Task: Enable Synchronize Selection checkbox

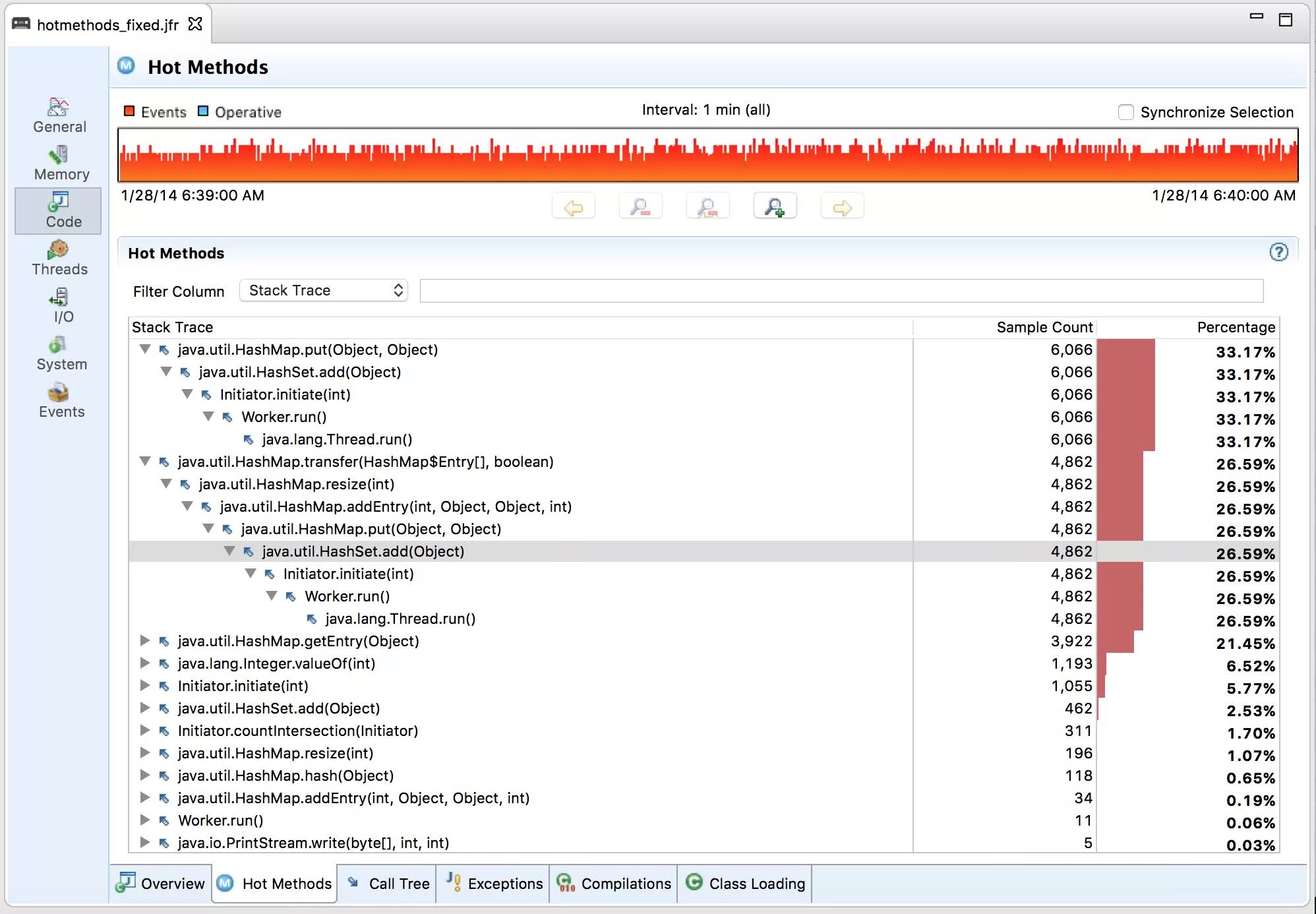Action: (1125, 112)
